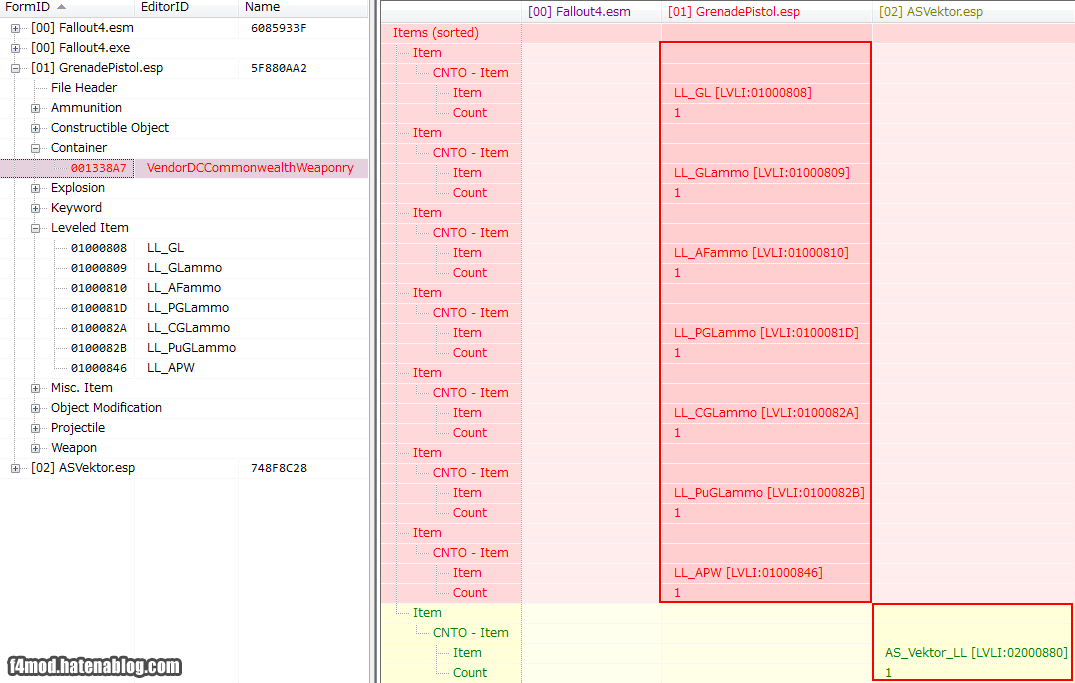1075x683 pixels.
Task: Click the LL_GL [LVLI:01000808] value
Action: click(x=742, y=93)
